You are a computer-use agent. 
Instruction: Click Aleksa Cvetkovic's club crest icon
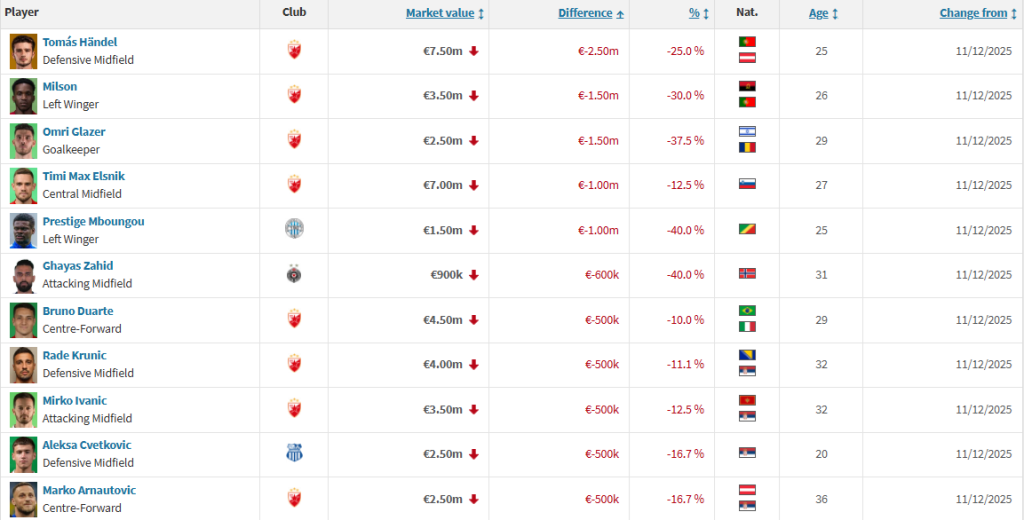pos(293,453)
